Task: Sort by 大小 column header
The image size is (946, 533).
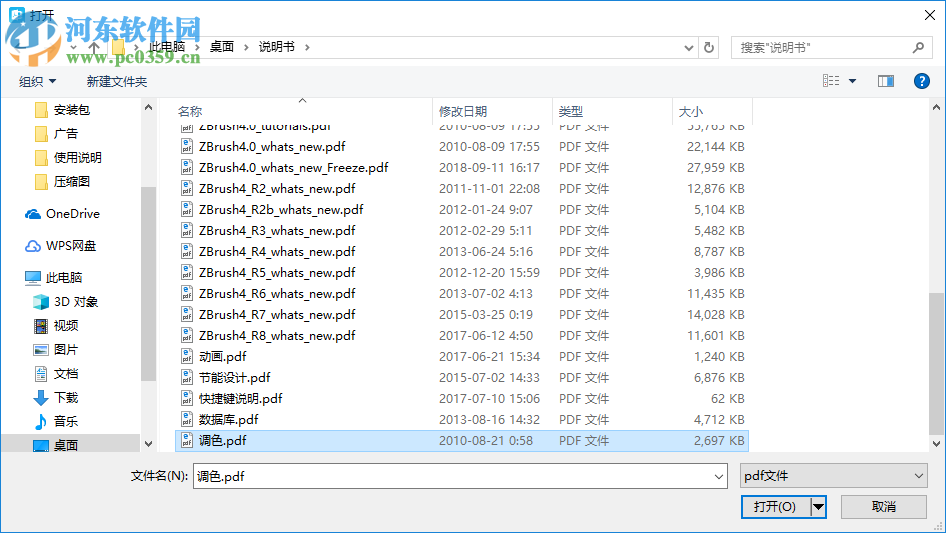Action: 691,112
